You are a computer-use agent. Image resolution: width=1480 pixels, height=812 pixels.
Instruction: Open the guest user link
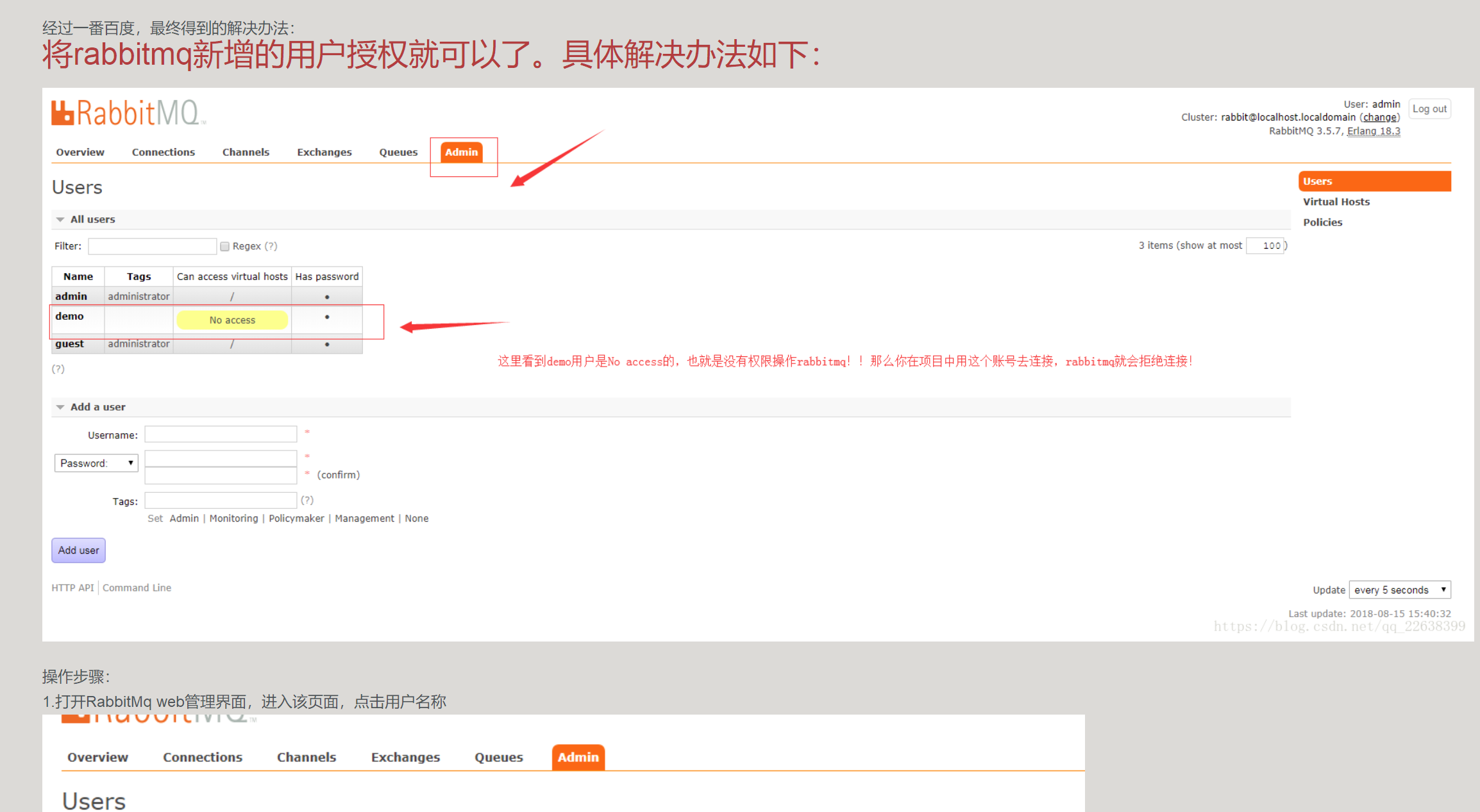[x=69, y=344]
